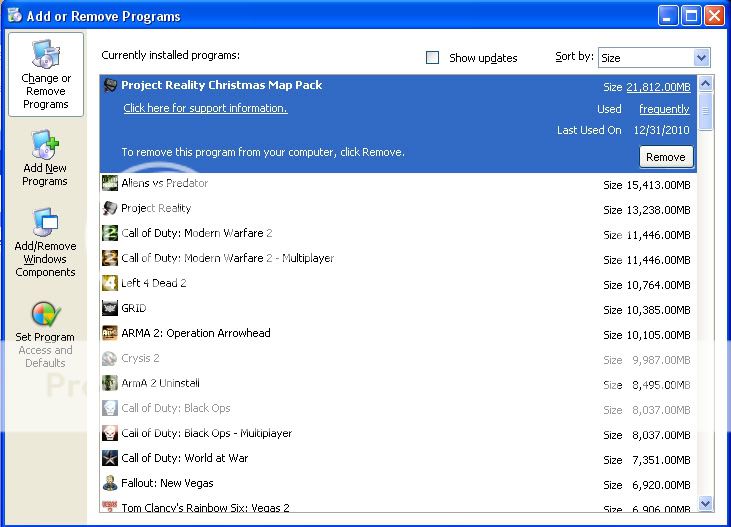Open Add New Programs section

pyautogui.click(x=45, y=158)
